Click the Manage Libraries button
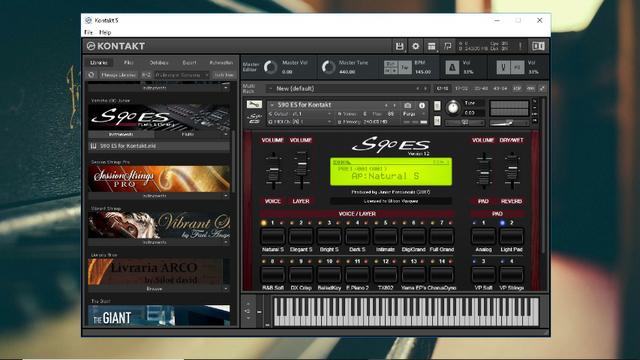This screenshot has width=640, height=360. point(118,75)
